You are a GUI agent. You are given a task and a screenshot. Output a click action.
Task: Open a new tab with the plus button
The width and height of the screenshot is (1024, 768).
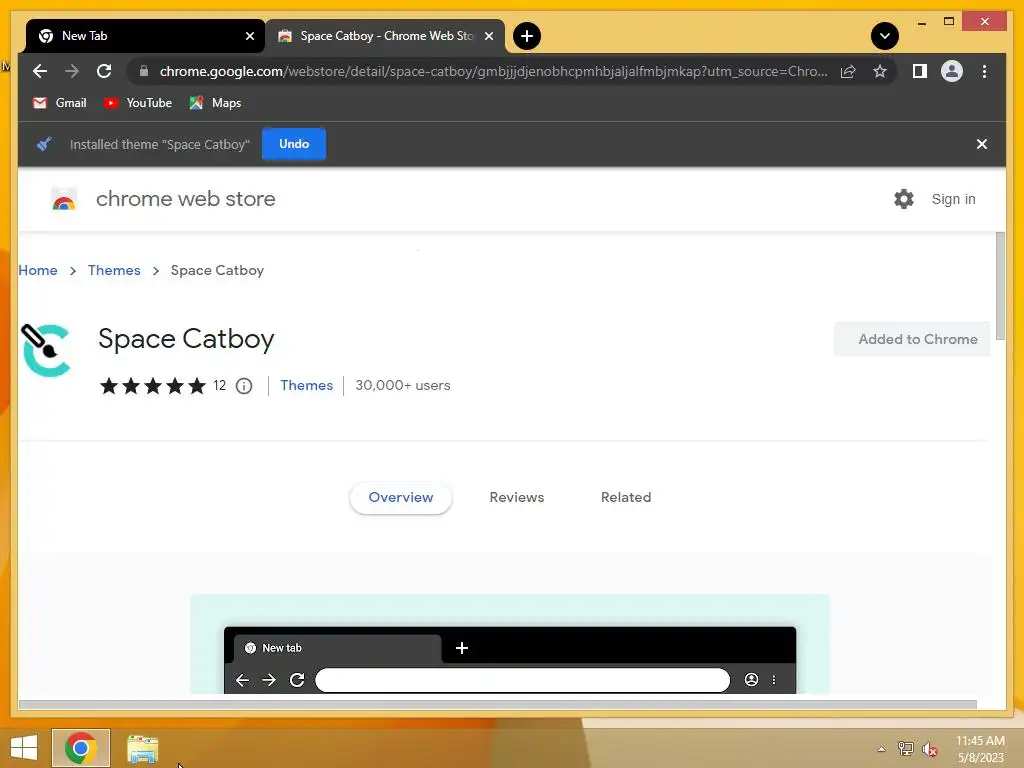[527, 36]
